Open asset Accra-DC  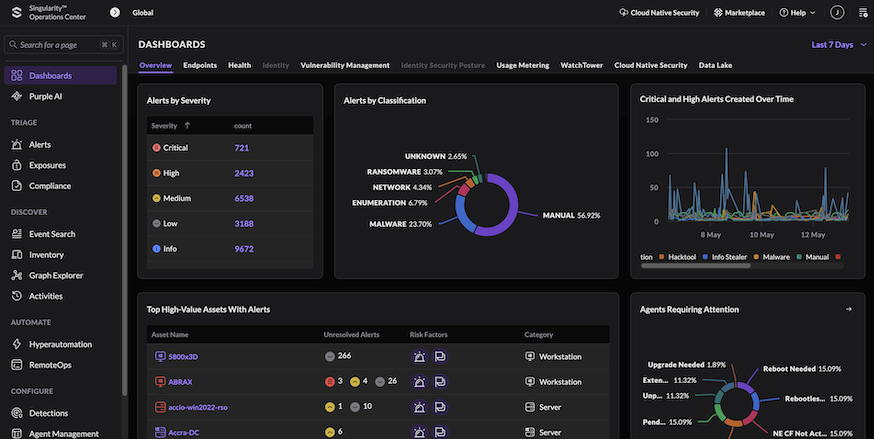(183, 432)
